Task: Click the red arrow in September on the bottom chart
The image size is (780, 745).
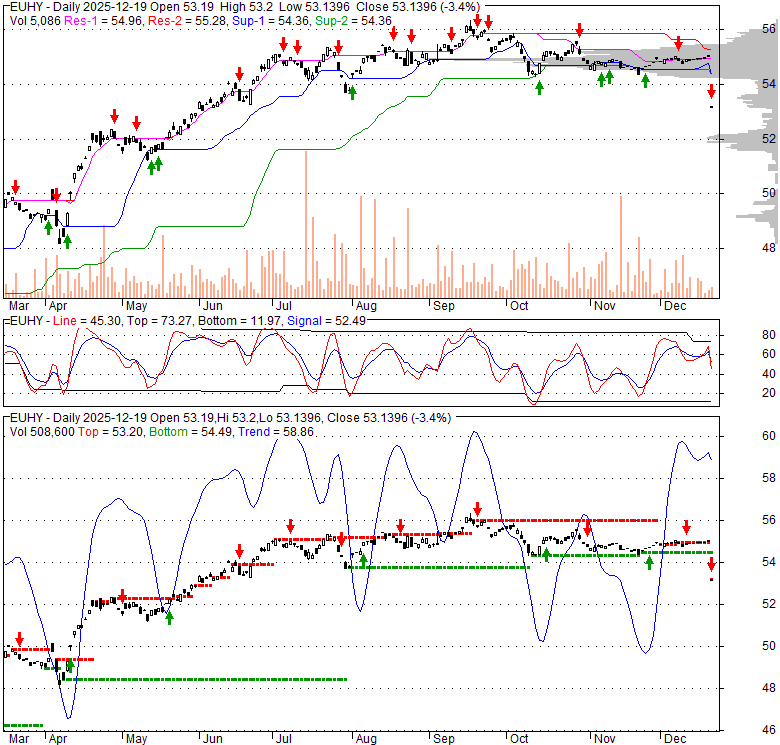Action: (477, 508)
